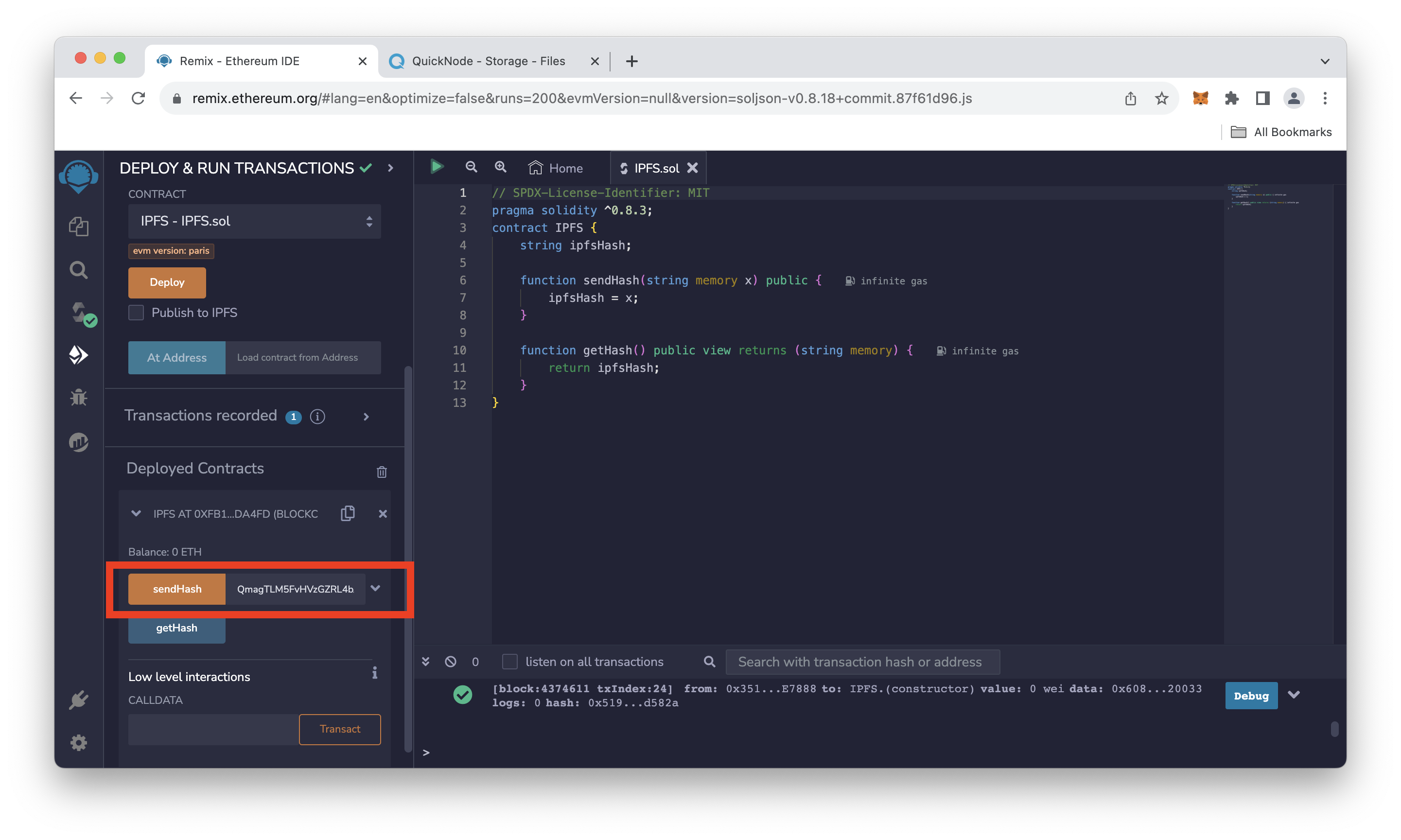Click the green Run script play icon
The width and height of the screenshot is (1401, 840).
[x=437, y=167]
